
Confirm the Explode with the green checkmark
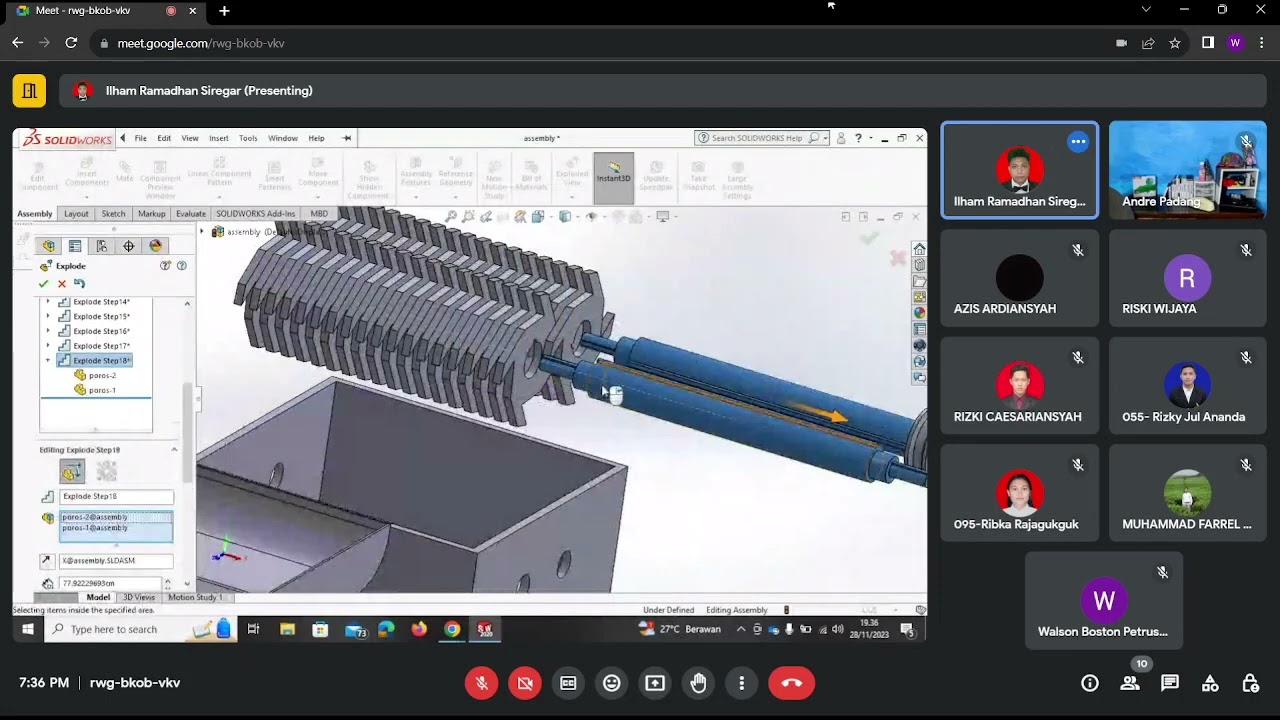43,283
